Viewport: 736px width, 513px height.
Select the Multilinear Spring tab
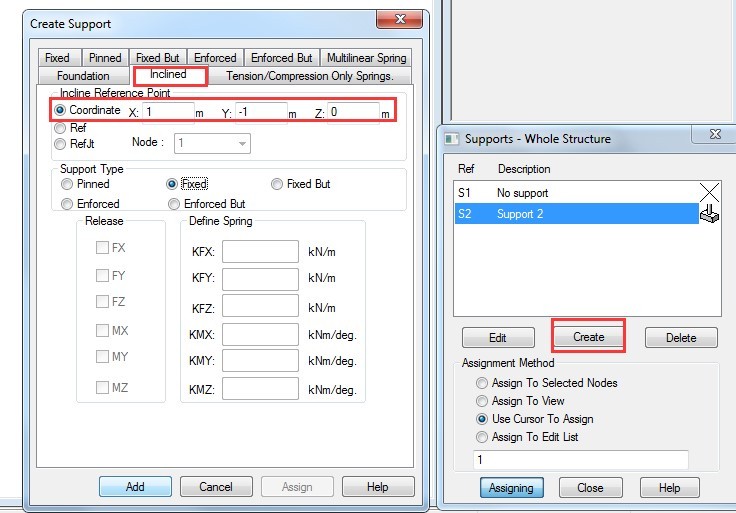point(366,58)
